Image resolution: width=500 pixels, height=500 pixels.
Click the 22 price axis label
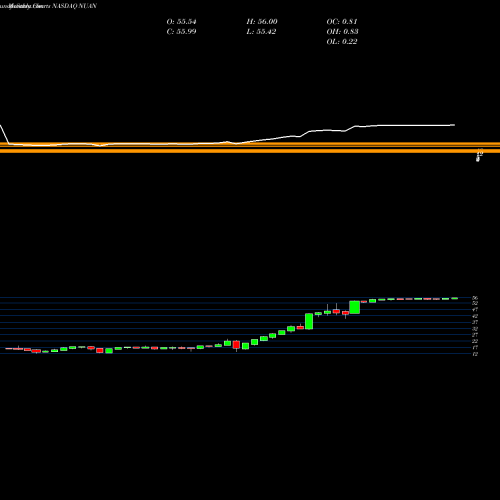[476, 341]
